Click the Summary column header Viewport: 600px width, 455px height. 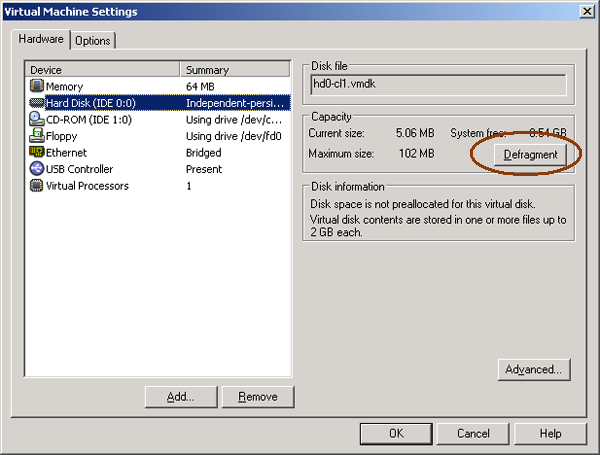(x=235, y=70)
